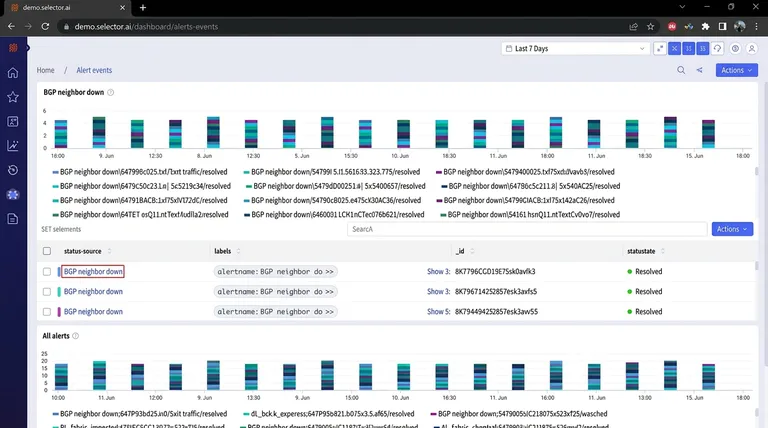Expand the sidebar with arrow toggle
The width and height of the screenshot is (768, 428).
tap(28, 48)
